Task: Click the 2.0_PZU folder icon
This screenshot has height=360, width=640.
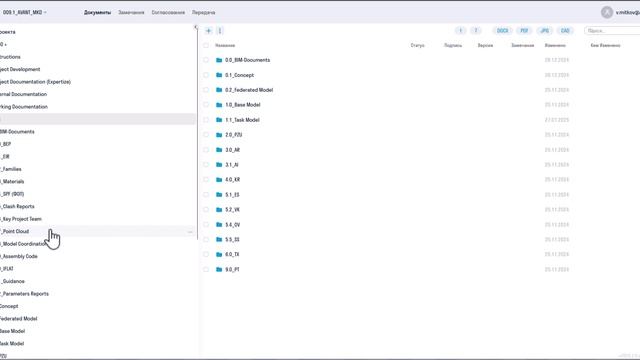Action: pyautogui.click(x=219, y=135)
